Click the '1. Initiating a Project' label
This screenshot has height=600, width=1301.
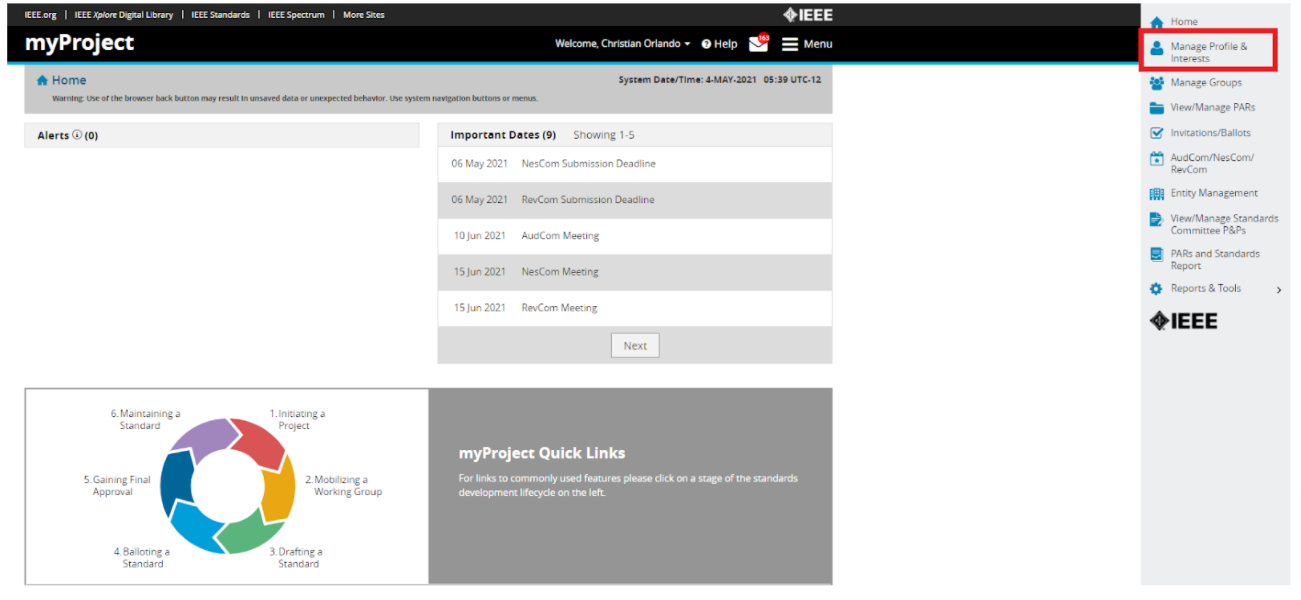(x=297, y=420)
